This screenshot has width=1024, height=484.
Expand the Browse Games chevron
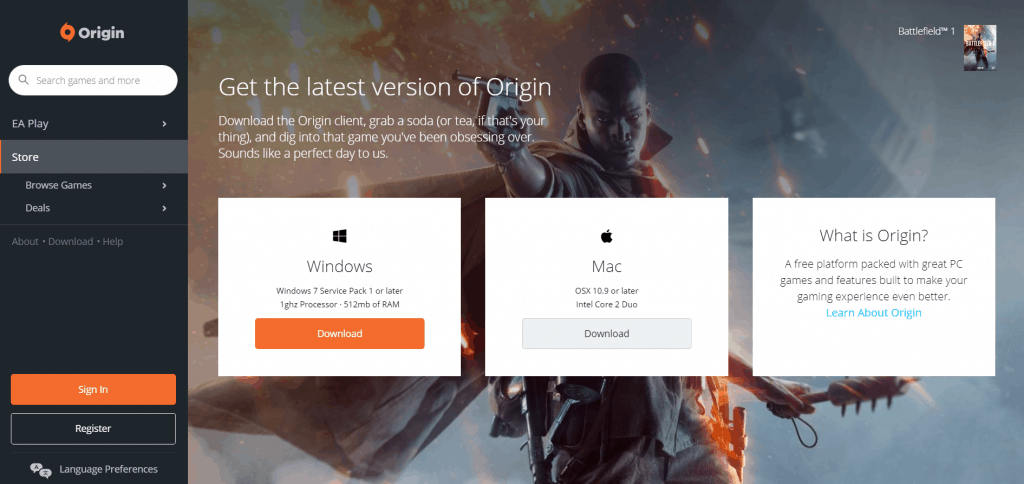165,186
